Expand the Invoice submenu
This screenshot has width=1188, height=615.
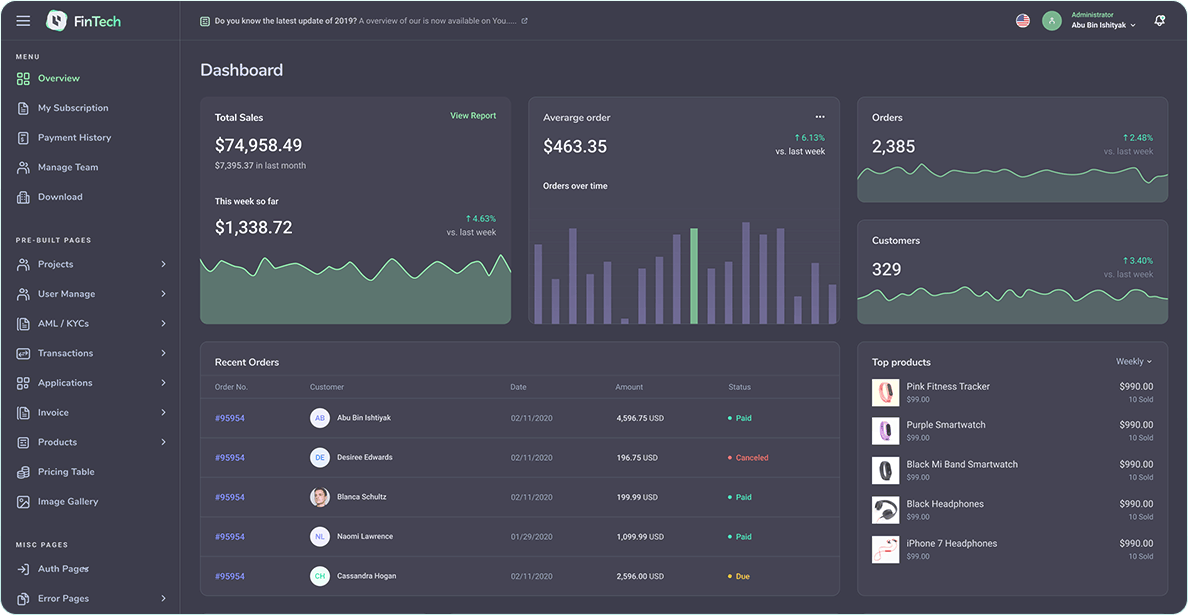tap(163, 413)
